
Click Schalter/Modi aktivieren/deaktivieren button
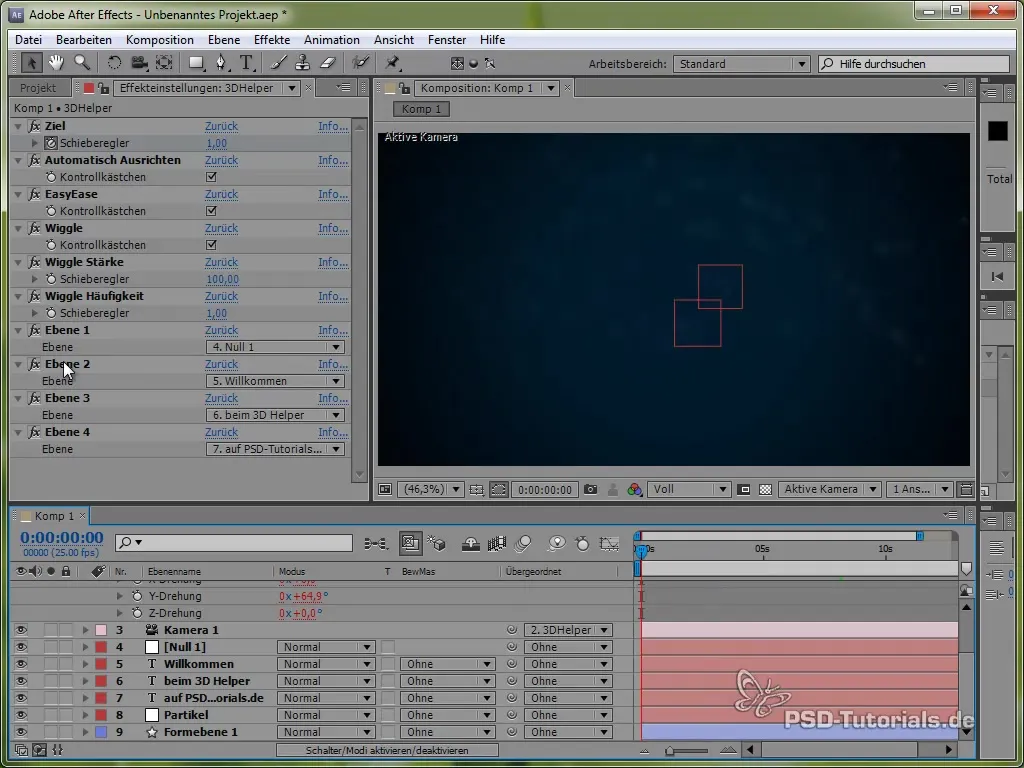point(387,750)
